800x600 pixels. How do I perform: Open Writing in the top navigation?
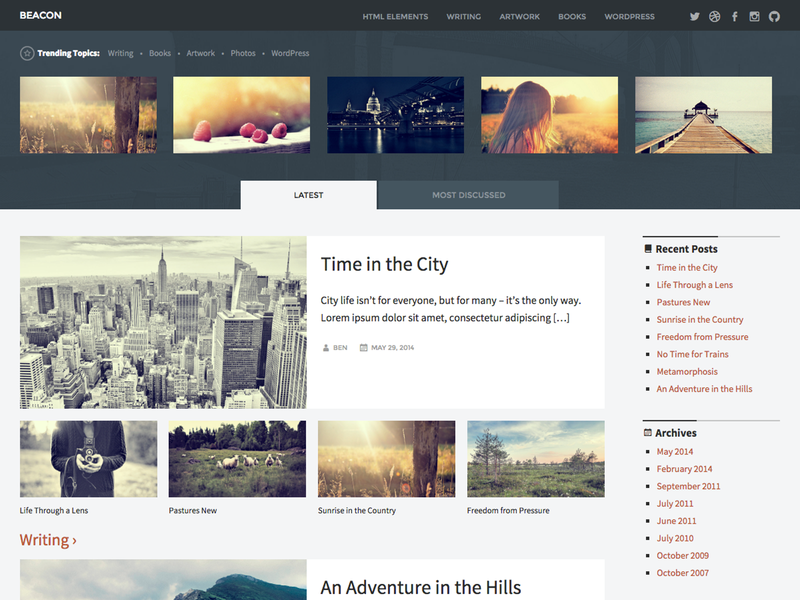pyautogui.click(x=464, y=16)
